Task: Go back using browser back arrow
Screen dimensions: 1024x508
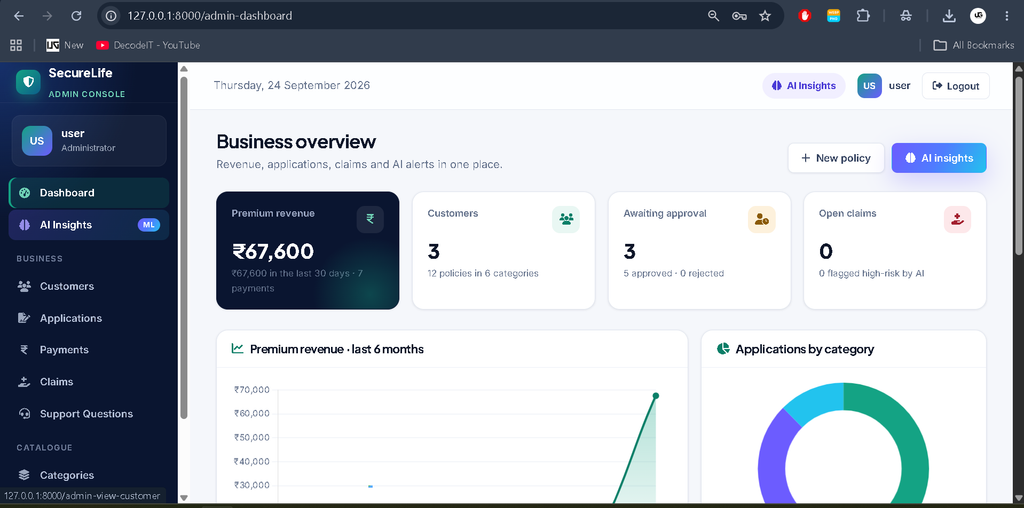Action: pos(18,16)
